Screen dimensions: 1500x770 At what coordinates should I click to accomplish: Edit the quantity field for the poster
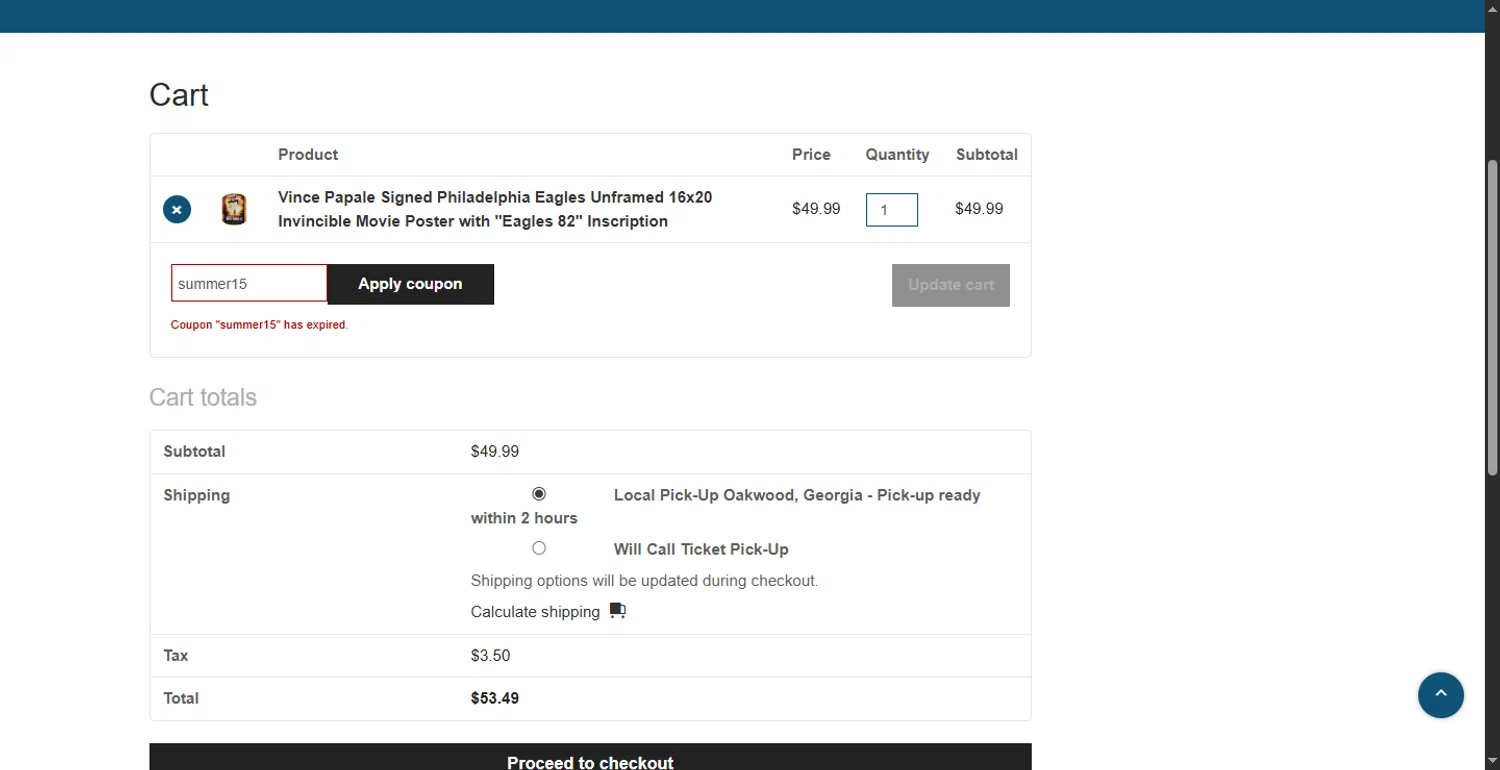892,210
